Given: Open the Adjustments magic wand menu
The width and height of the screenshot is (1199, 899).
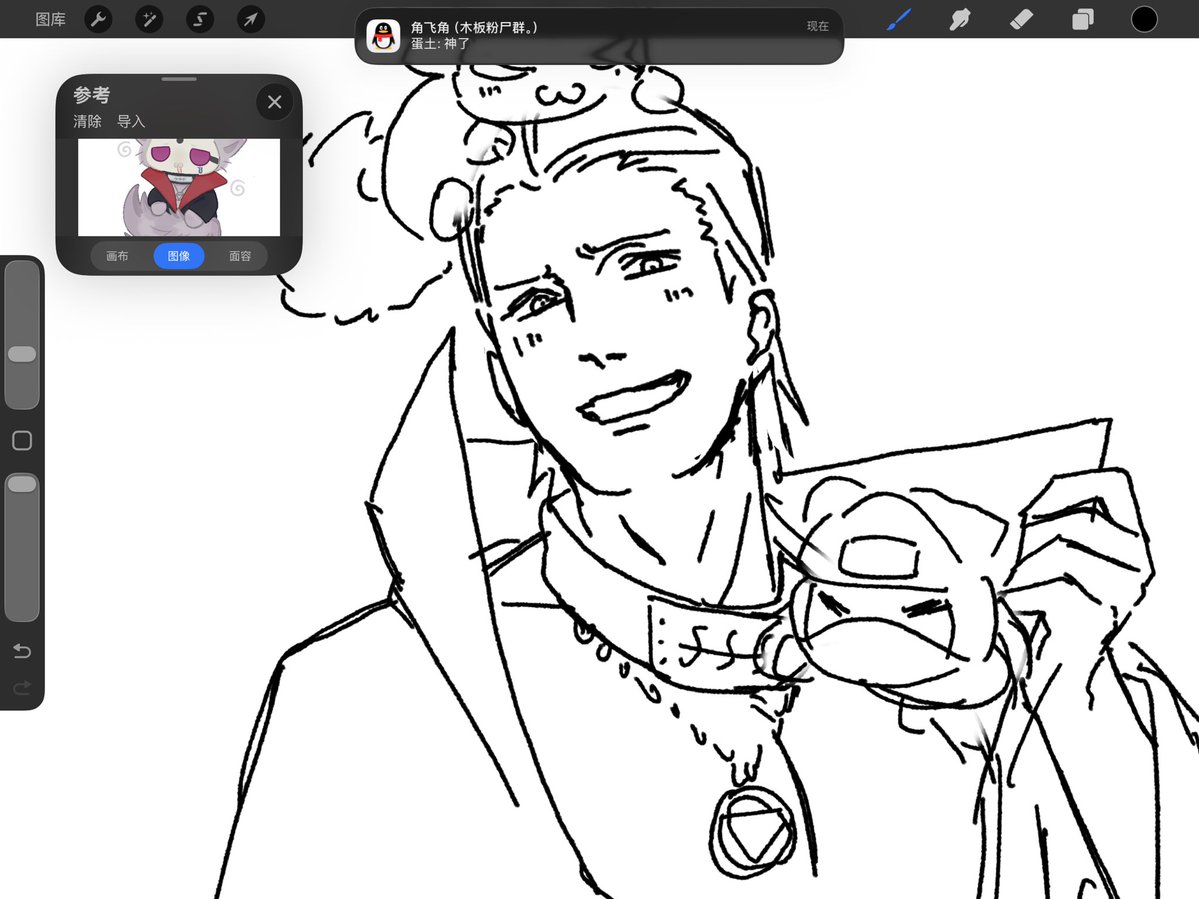Looking at the screenshot, I should click(x=149, y=19).
